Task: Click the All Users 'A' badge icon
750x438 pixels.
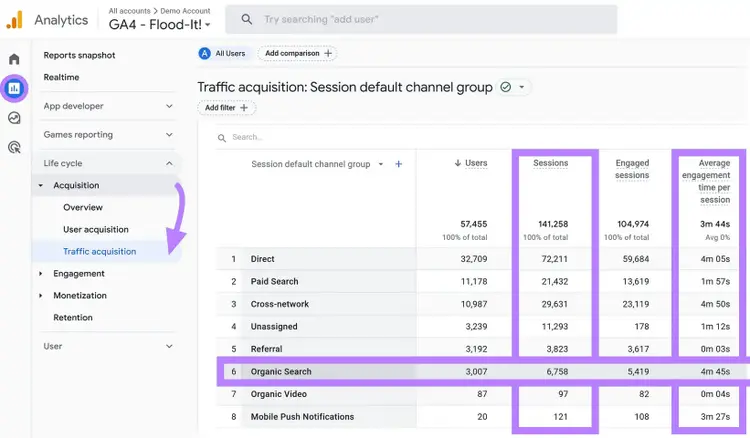Action: click(x=205, y=54)
